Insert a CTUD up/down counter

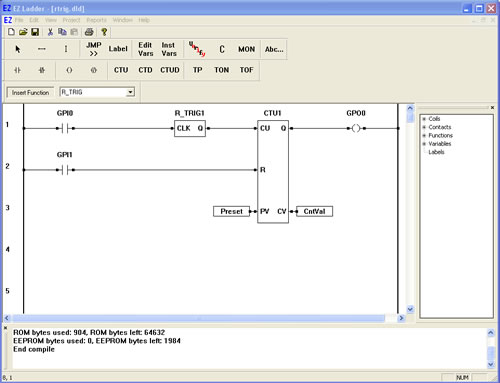170,70
